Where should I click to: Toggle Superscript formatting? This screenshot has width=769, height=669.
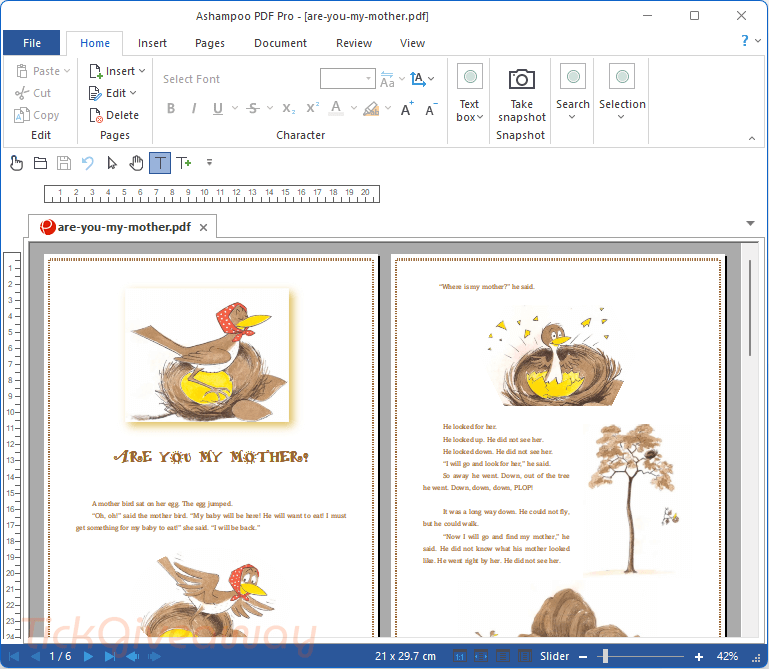(x=312, y=108)
